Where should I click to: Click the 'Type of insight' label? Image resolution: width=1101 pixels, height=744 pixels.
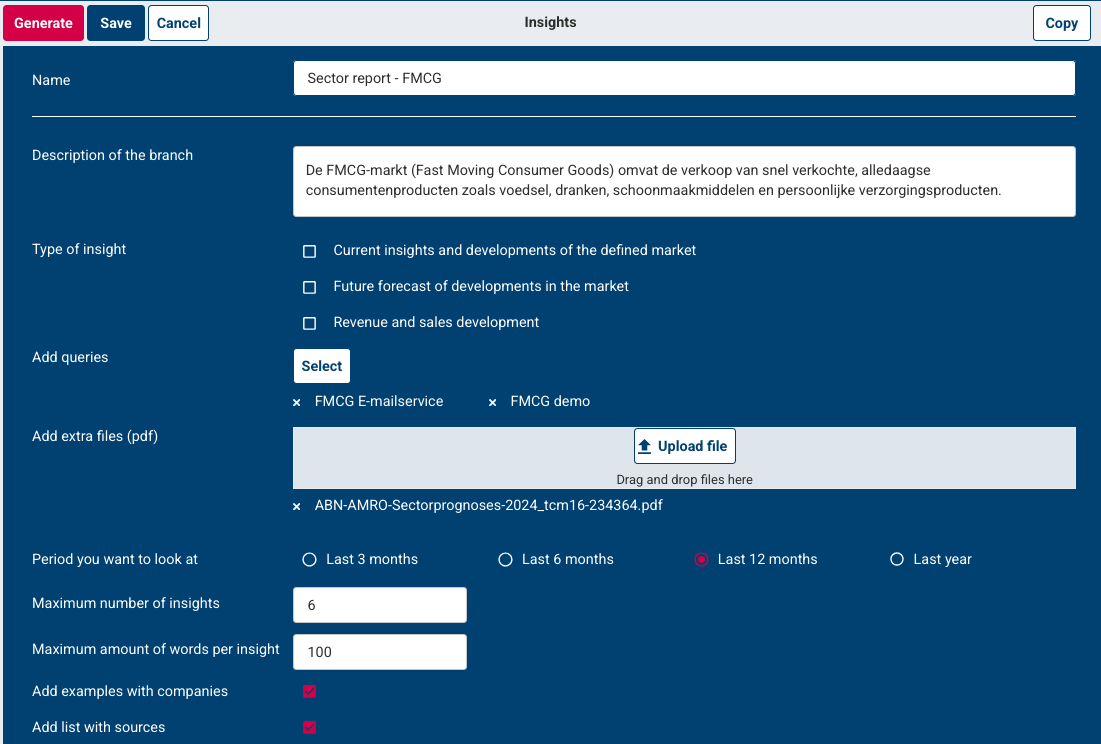pos(79,249)
